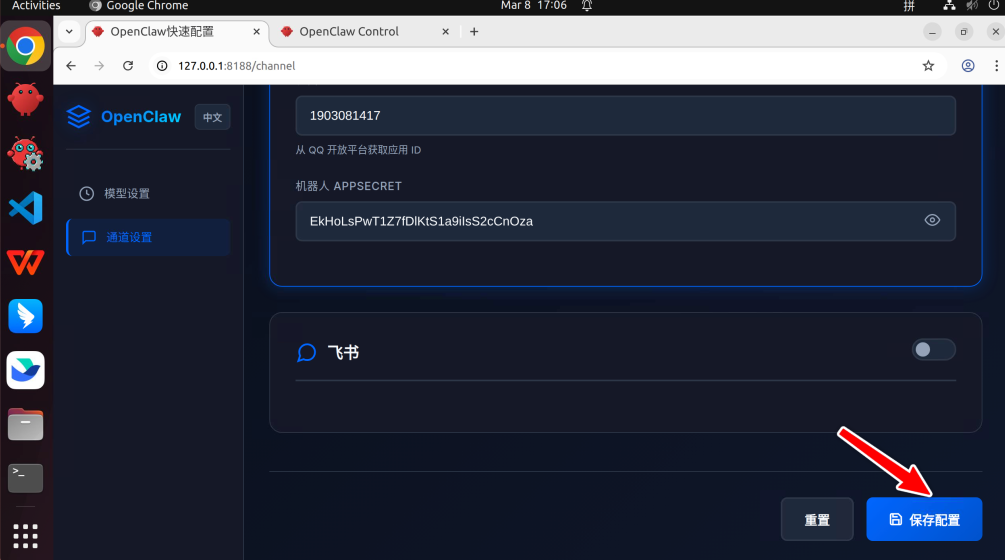This screenshot has height=560, width=1005.
Task: Reveal the APPSECRET with eye icon
Action: (x=932, y=221)
